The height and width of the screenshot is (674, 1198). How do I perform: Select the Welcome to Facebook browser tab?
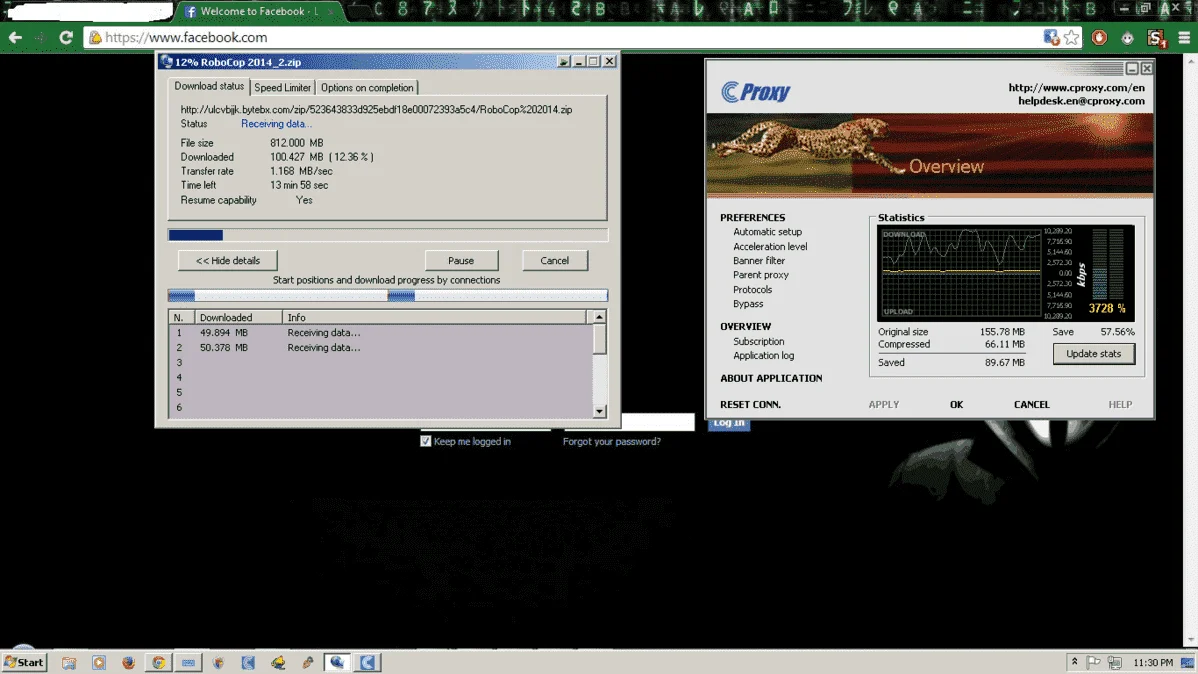click(x=258, y=11)
